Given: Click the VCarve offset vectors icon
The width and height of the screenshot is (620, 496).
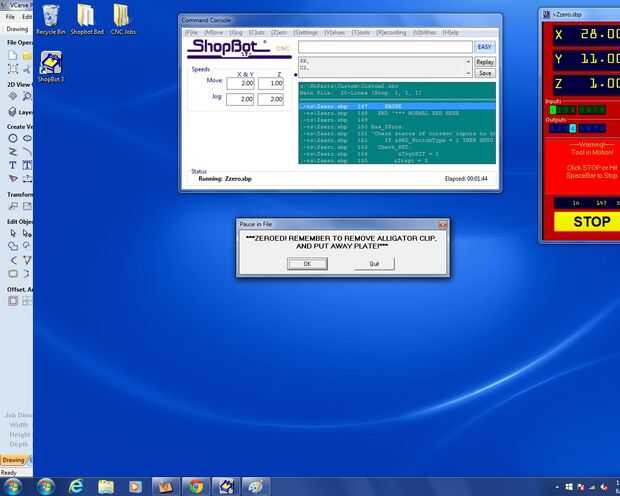Looking at the screenshot, I should [13, 301].
